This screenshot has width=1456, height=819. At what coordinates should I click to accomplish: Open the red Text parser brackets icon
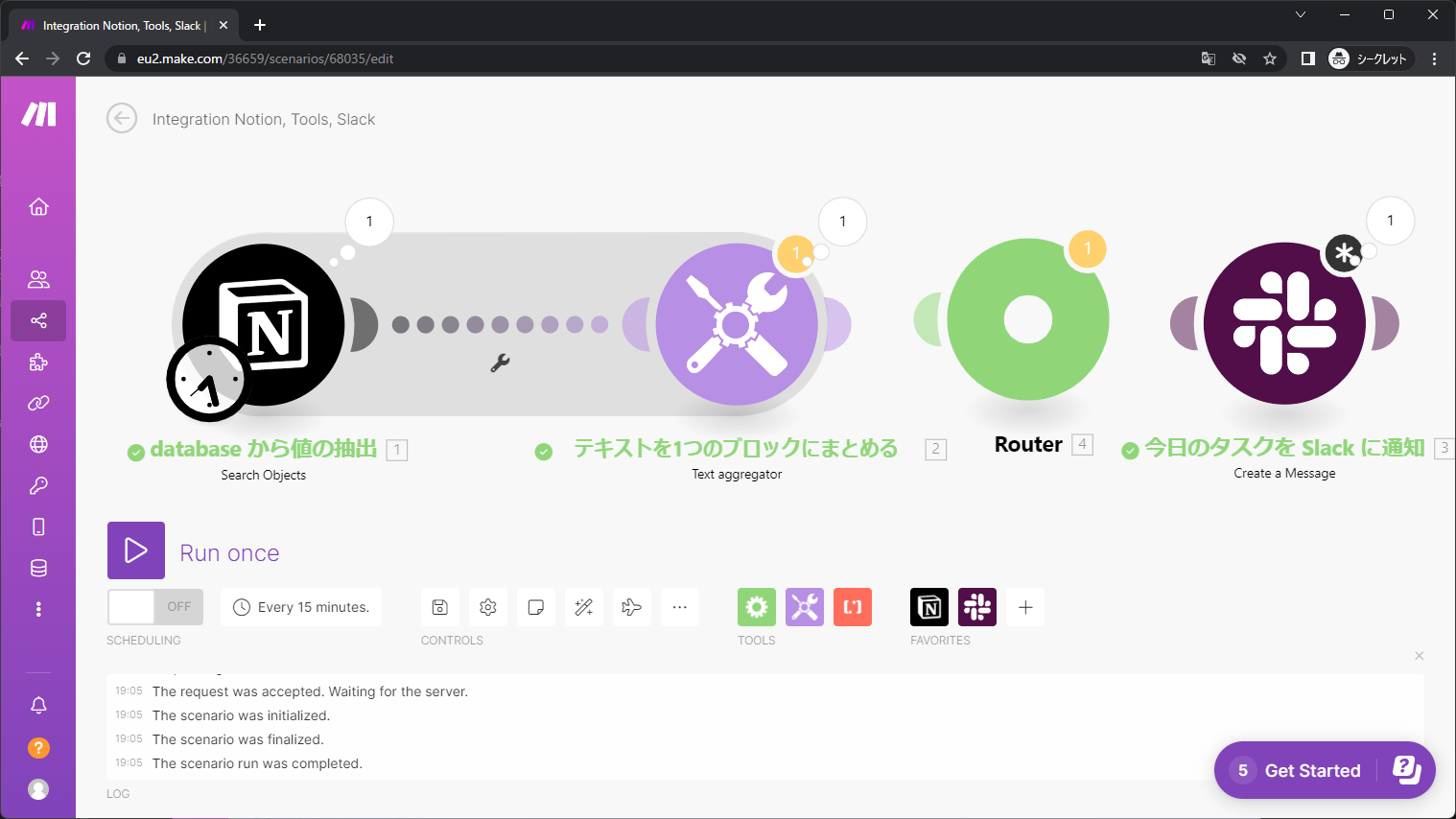853,607
